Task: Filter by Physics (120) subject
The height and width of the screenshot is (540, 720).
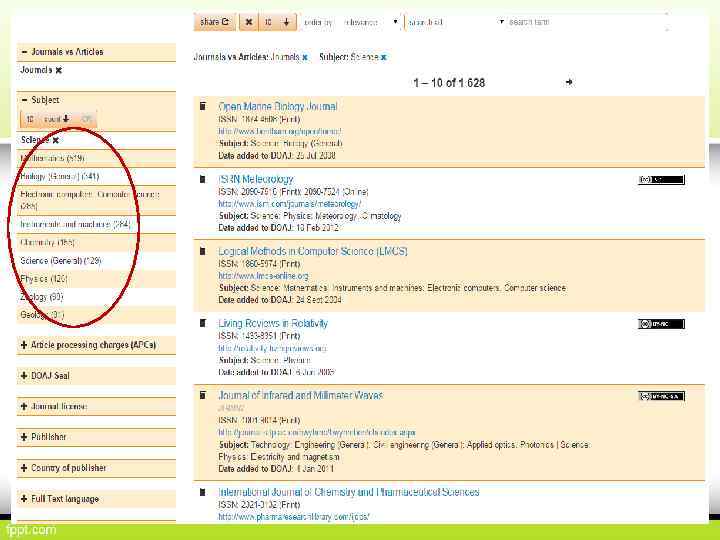Action: tap(44, 279)
